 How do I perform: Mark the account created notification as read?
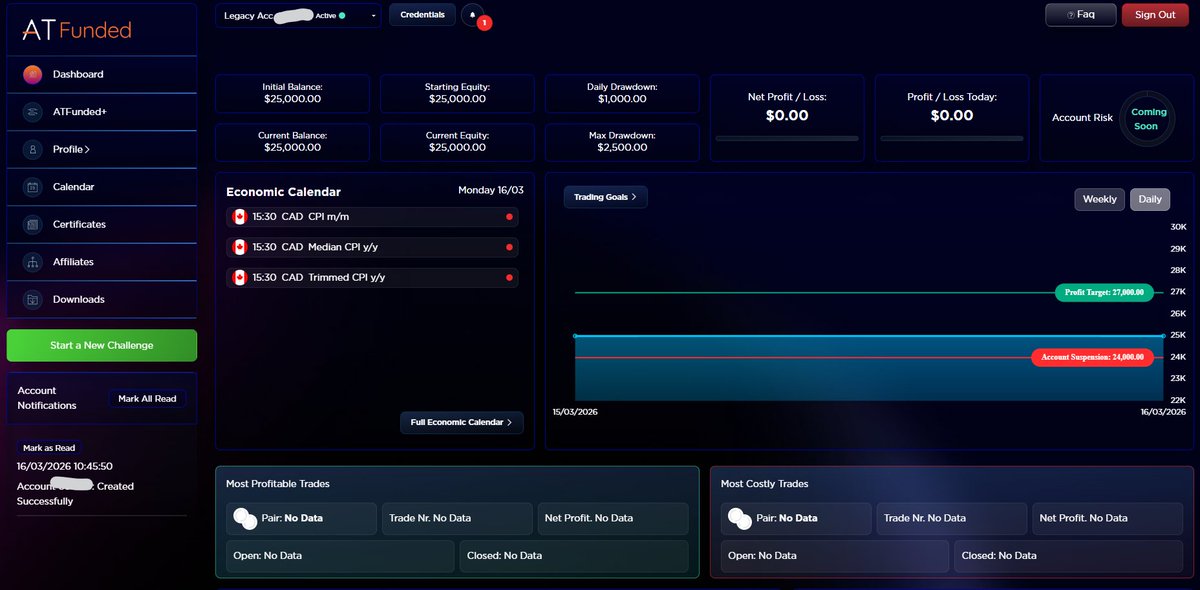49,448
